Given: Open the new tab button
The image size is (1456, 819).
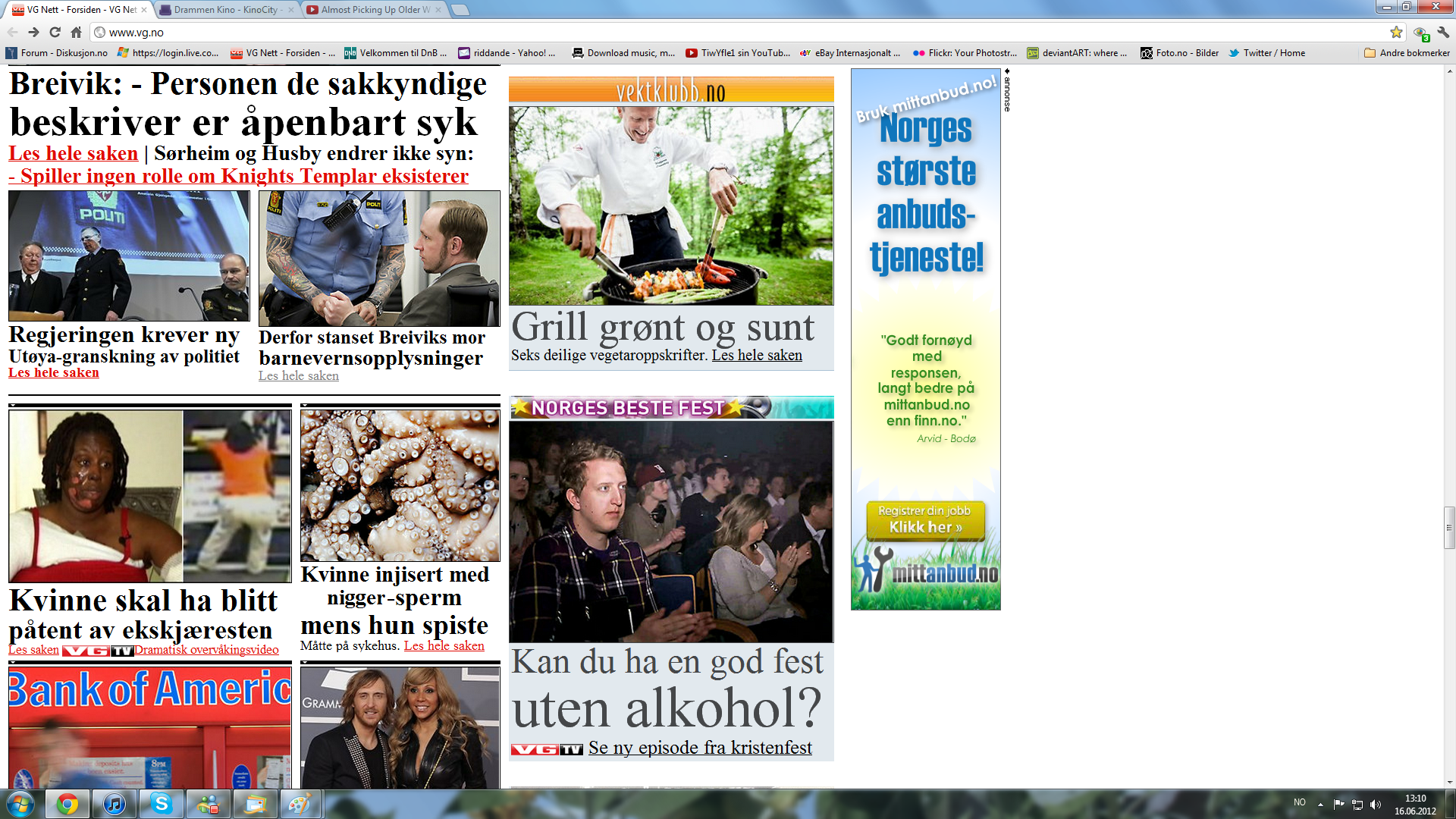Looking at the screenshot, I should coord(460,10).
